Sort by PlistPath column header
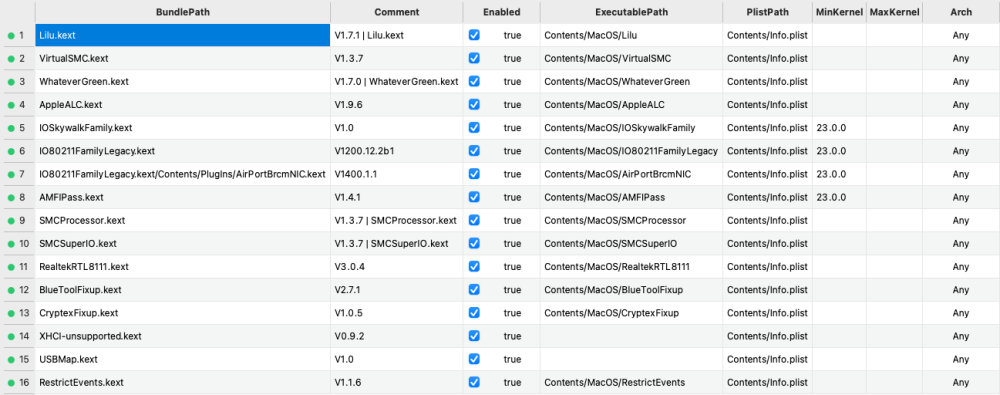Screen dimensions: 1000x395 pyautogui.click(x=768, y=12)
